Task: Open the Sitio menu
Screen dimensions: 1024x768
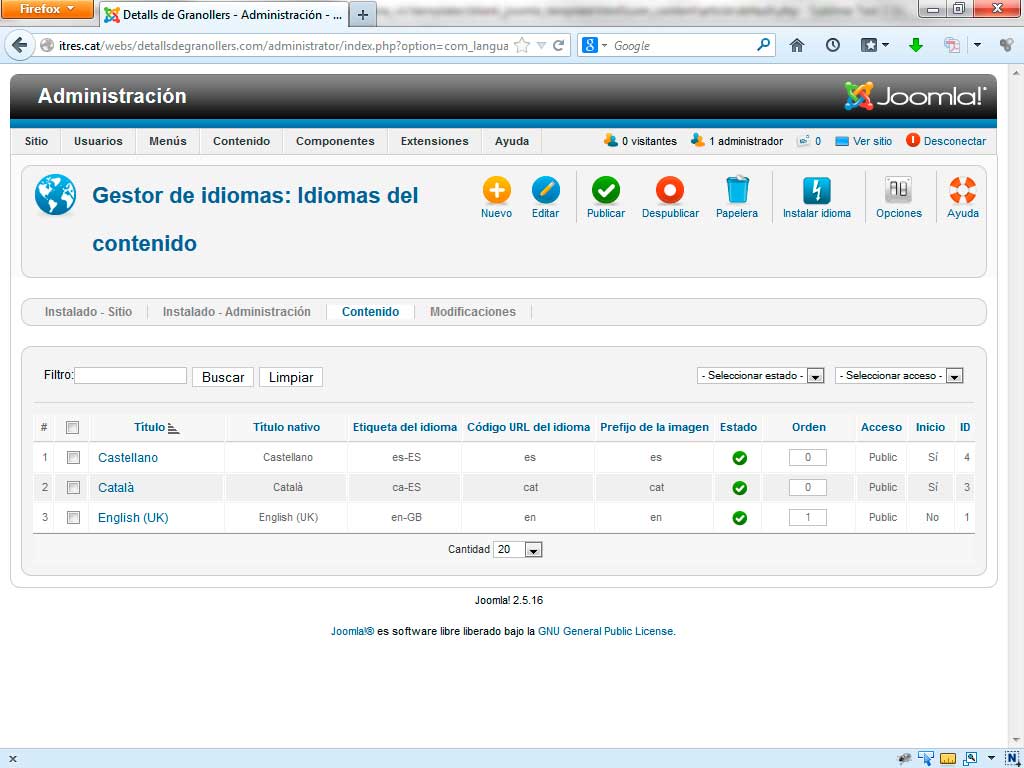Action: point(37,141)
